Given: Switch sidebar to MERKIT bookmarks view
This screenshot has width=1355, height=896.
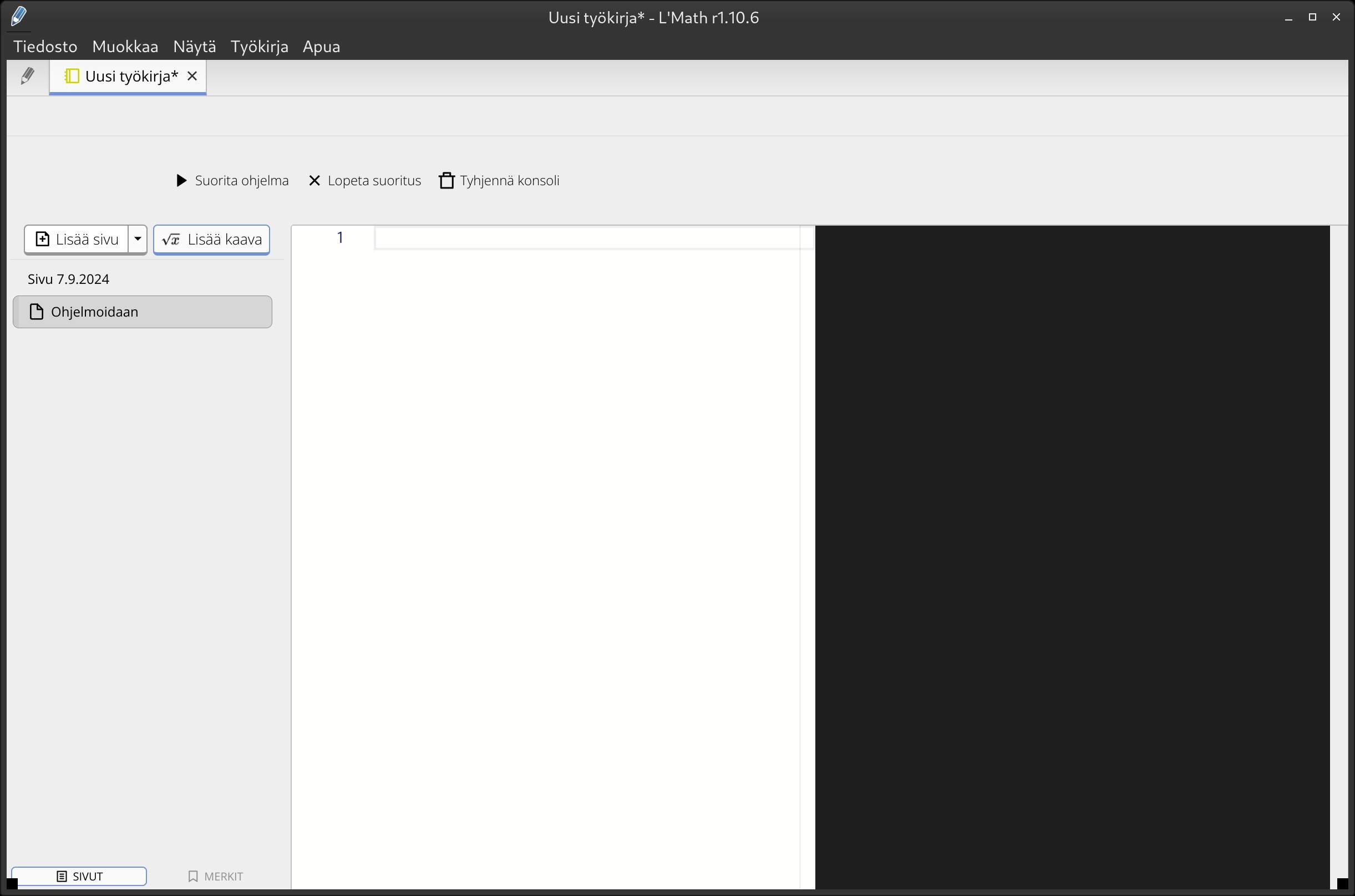Looking at the screenshot, I should [x=215, y=876].
